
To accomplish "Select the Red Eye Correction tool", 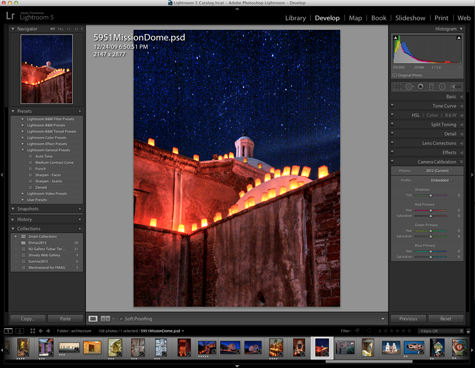I will (421, 87).
